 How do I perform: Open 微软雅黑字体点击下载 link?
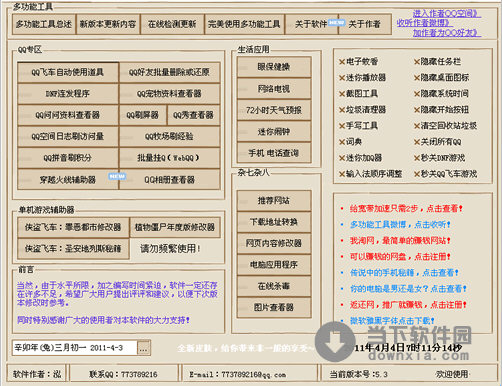click(392, 321)
